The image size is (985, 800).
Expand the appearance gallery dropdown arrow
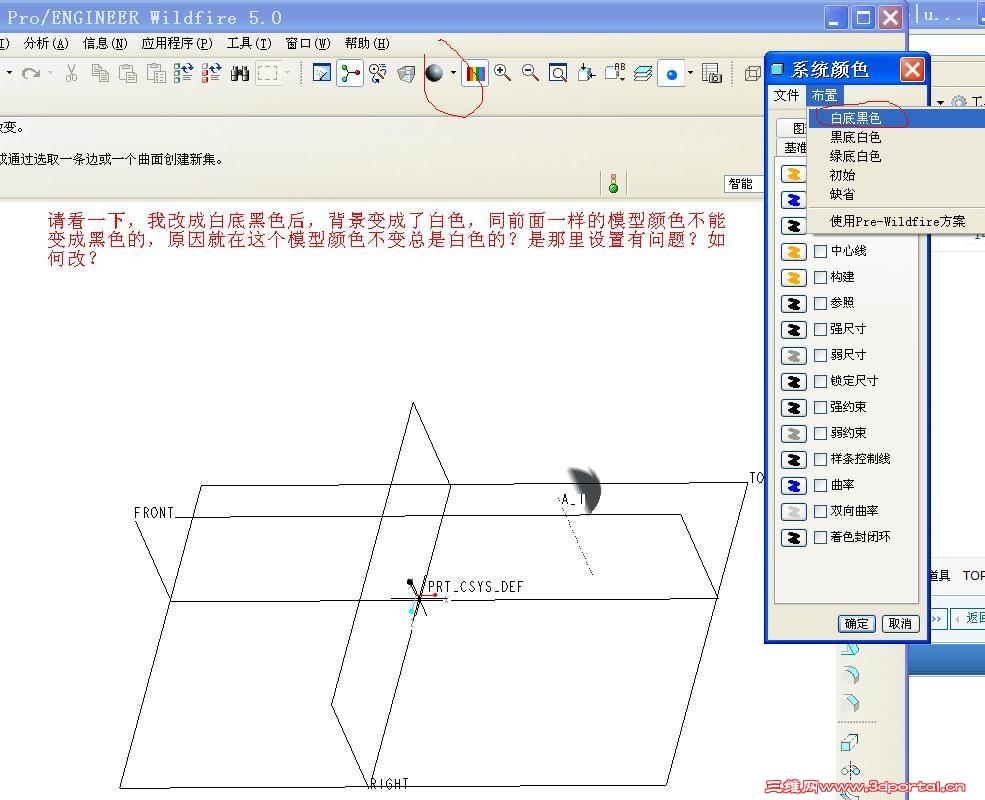point(453,73)
